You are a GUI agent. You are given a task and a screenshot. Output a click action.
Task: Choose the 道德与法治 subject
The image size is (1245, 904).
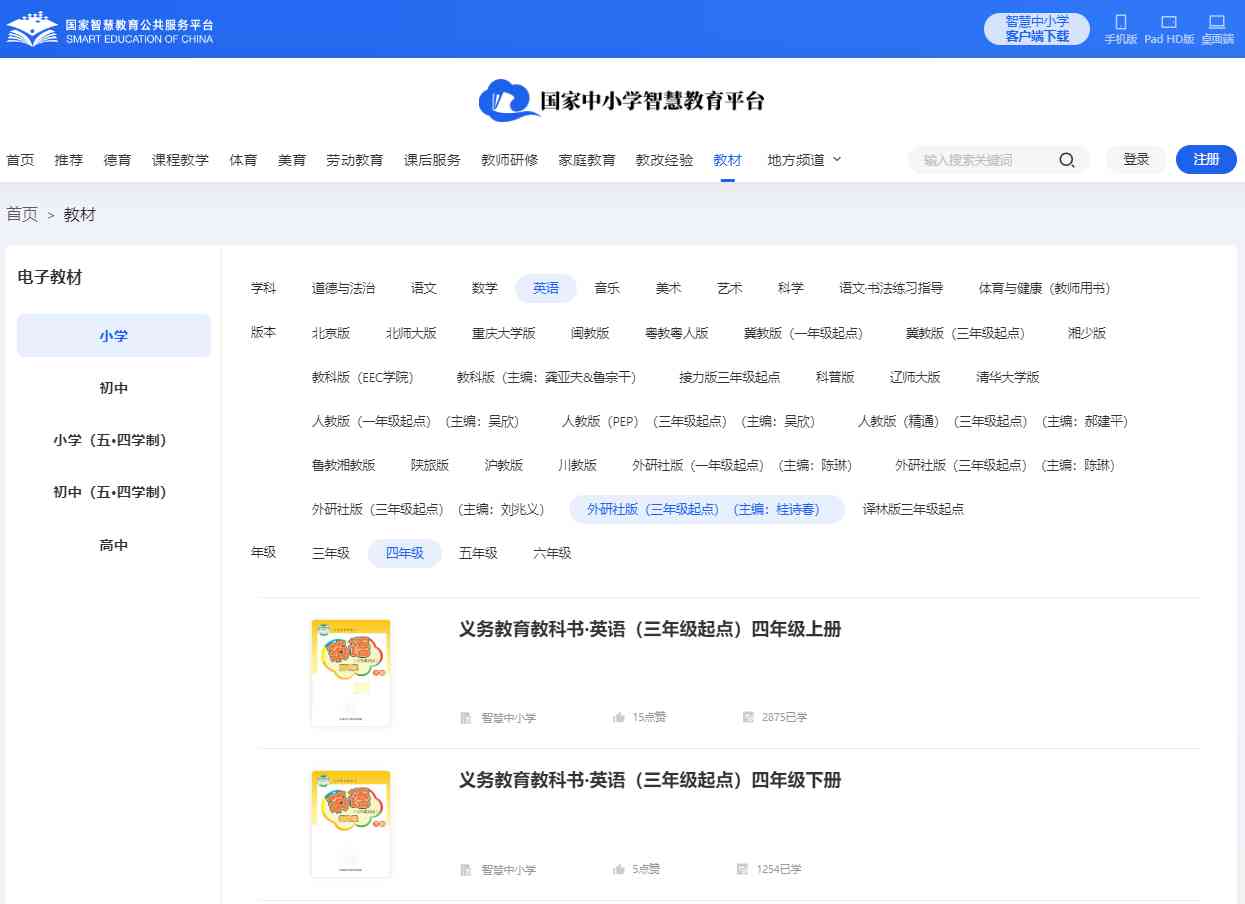coord(343,288)
